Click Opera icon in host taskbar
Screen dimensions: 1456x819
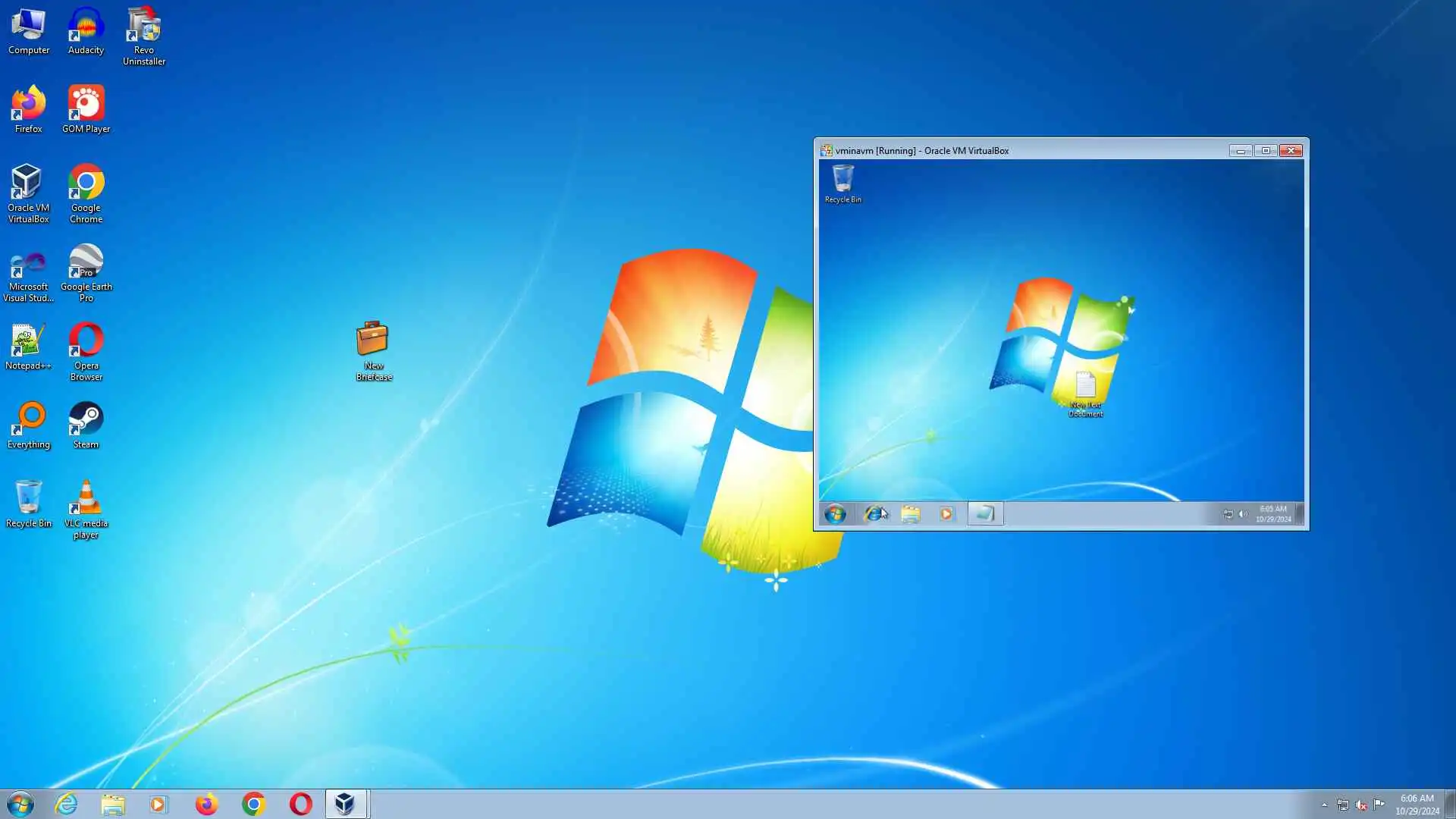pyautogui.click(x=301, y=804)
